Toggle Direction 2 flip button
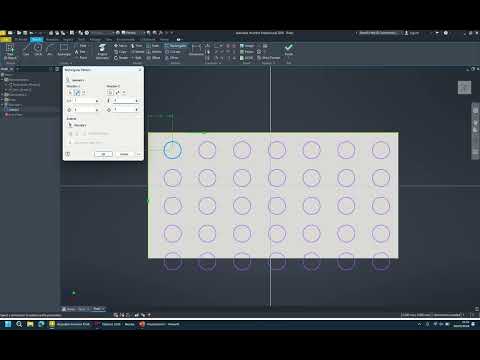Image resolution: width=480 pixels, height=360 pixels. [117, 92]
